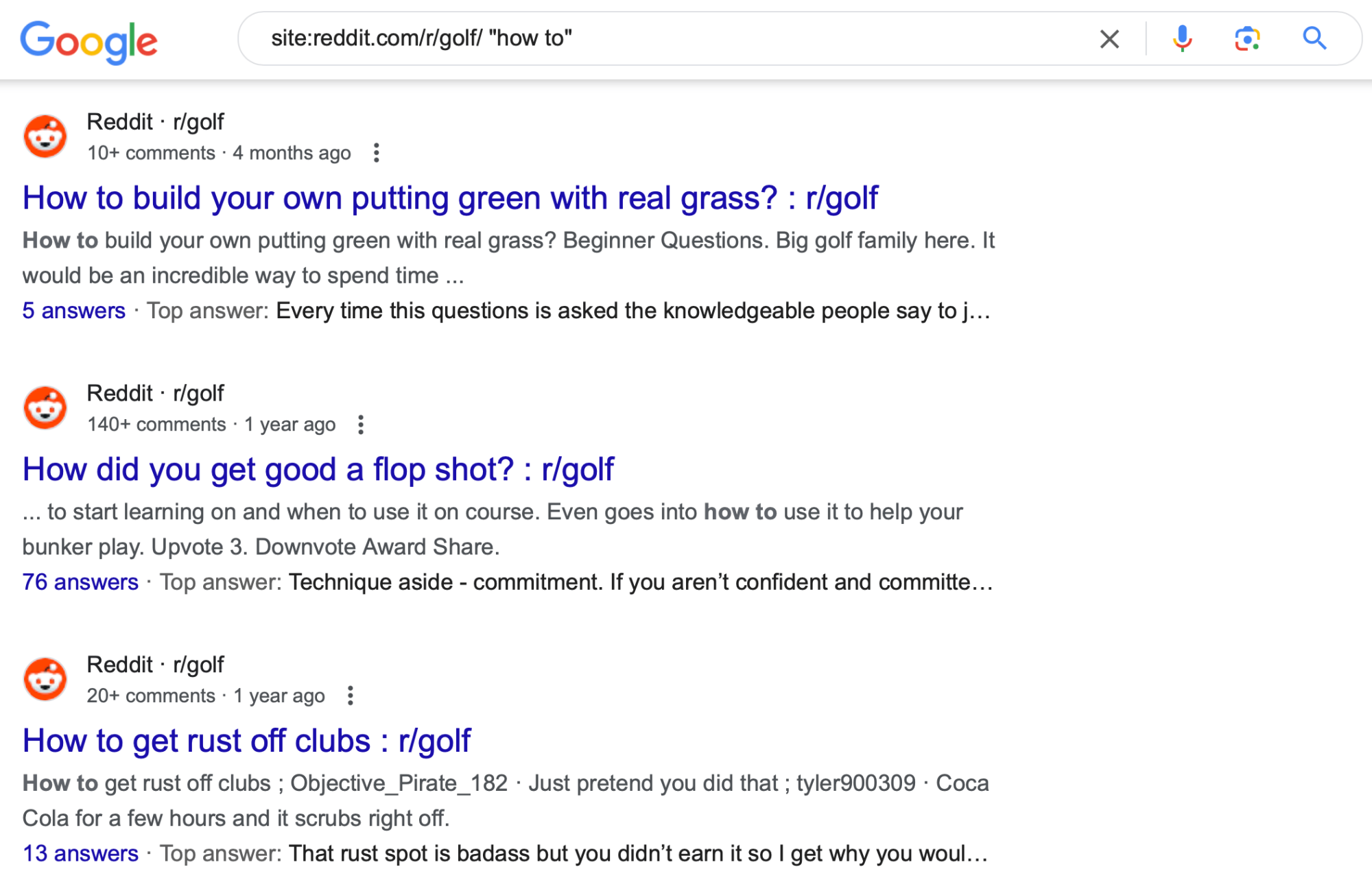This screenshot has width=1372, height=880.
Task: Open Reddit favicon of flop shot result
Action: click(45, 407)
